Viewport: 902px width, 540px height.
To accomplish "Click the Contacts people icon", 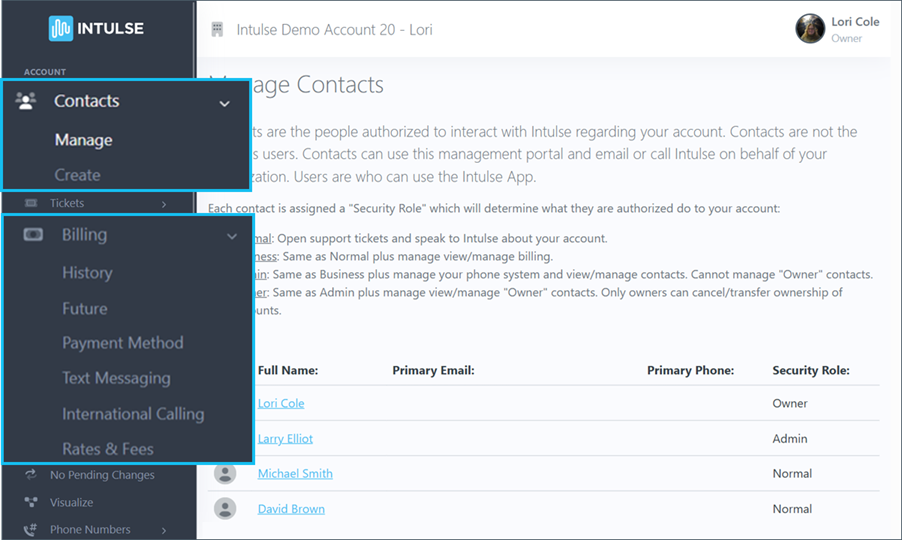I will coord(27,101).
